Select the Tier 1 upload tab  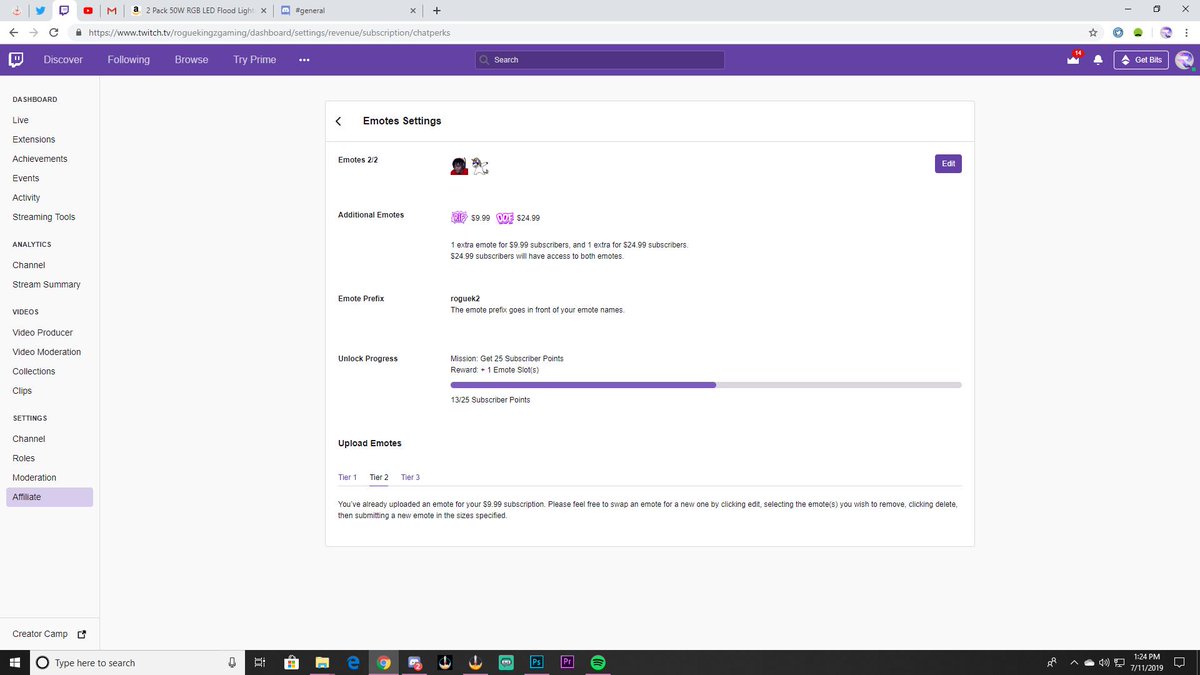click(348, 477)
